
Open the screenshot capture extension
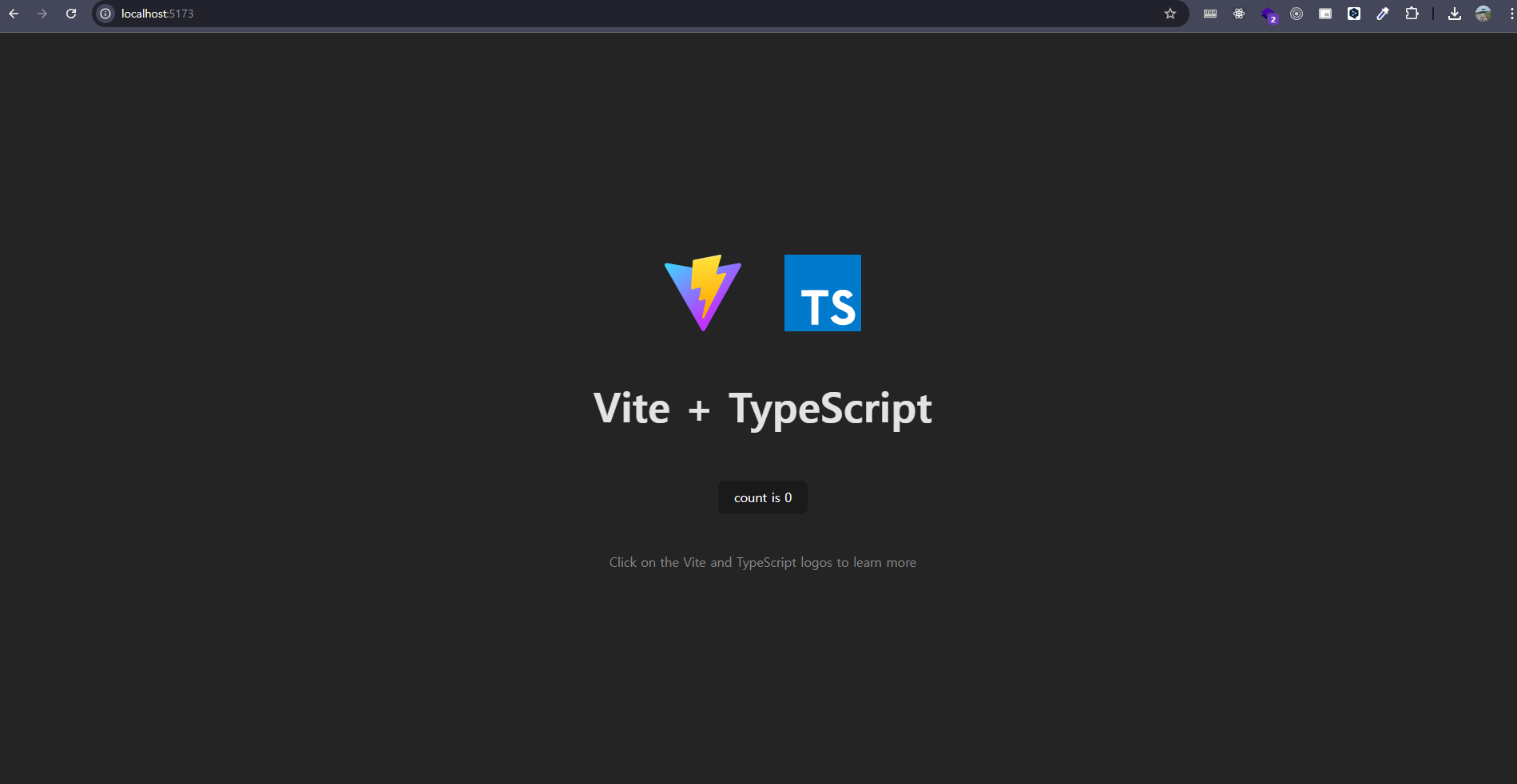[1325, 14]
